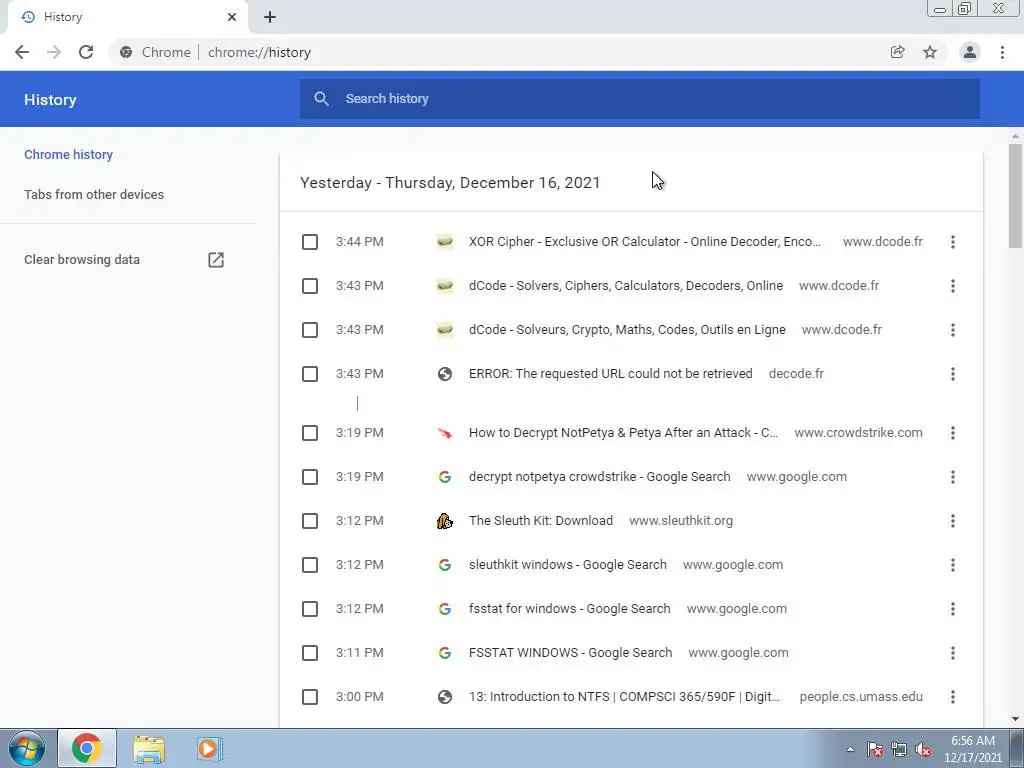This screenshot has height=768, width=1024.
Task: Click the CrowdStrike falcon favicon
Action: (445, 433)
